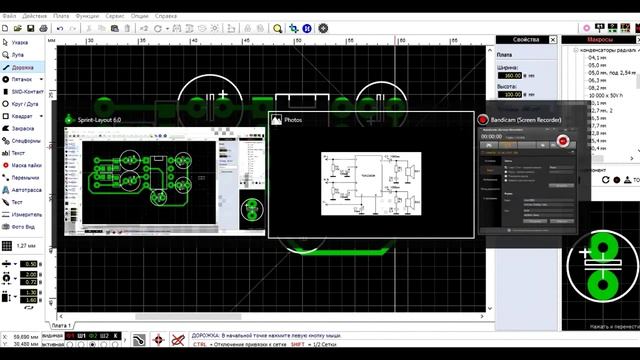The height and width of the screenshot is (360, 640).
Task: Select the Маска пайки tool
Action: tap(22, 165)
